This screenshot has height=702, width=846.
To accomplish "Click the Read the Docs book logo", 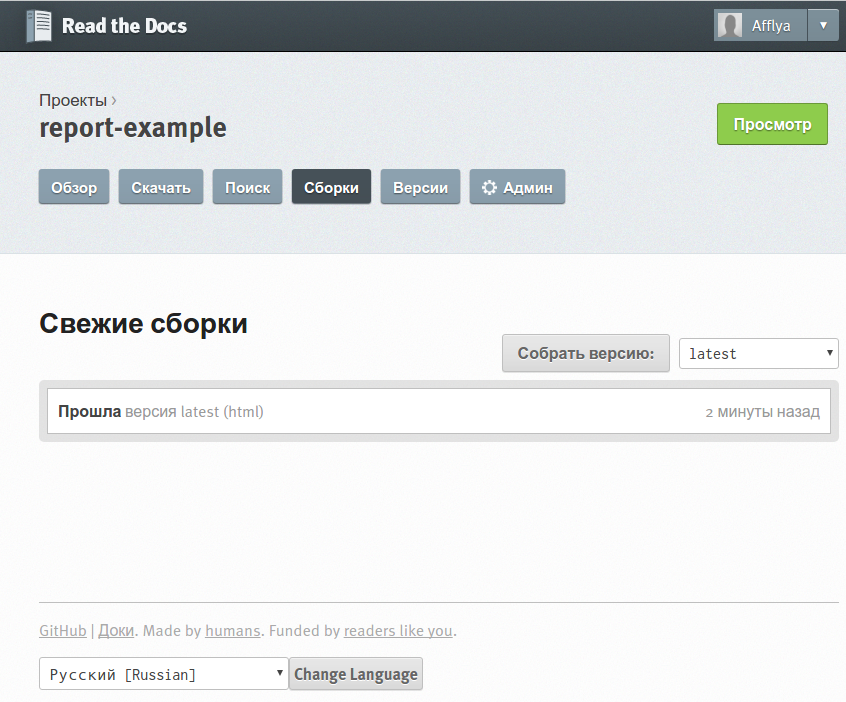I will (39, 26).
